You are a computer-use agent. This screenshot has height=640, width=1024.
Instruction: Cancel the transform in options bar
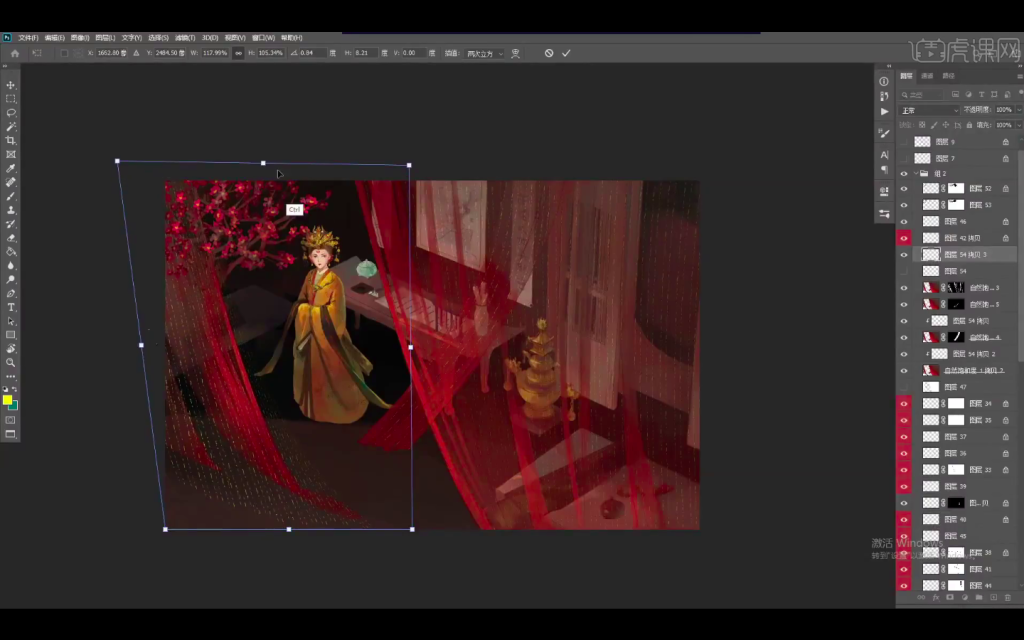(549, 53)
